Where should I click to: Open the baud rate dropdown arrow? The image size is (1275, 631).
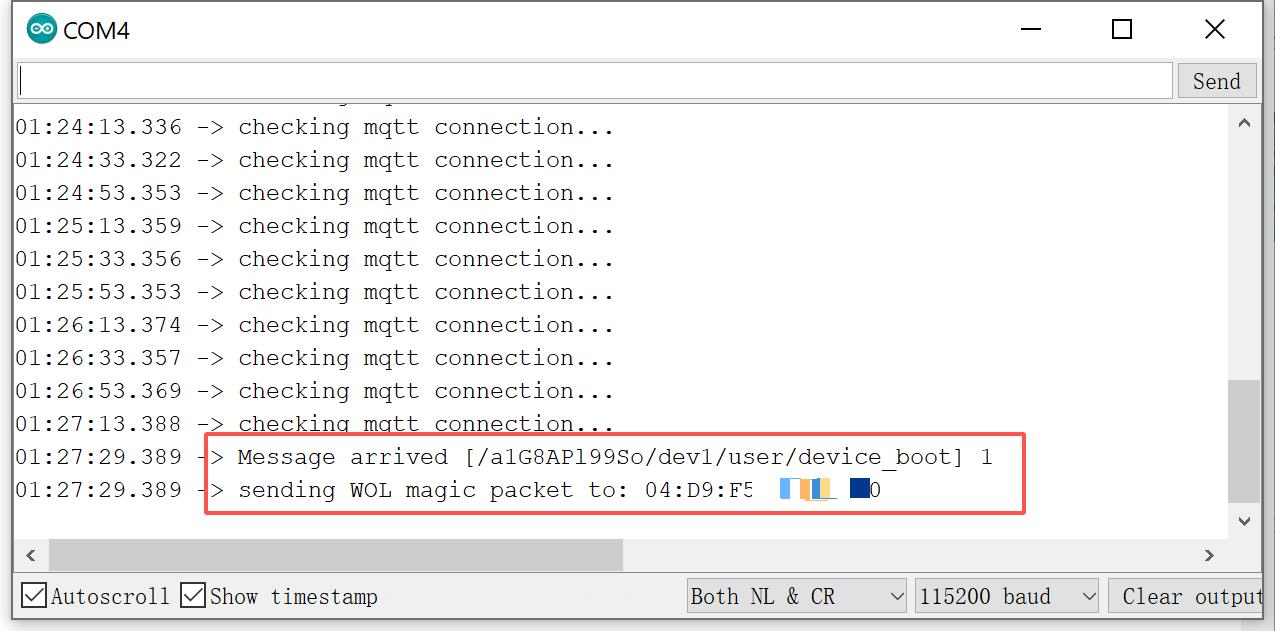point(1089,595)
